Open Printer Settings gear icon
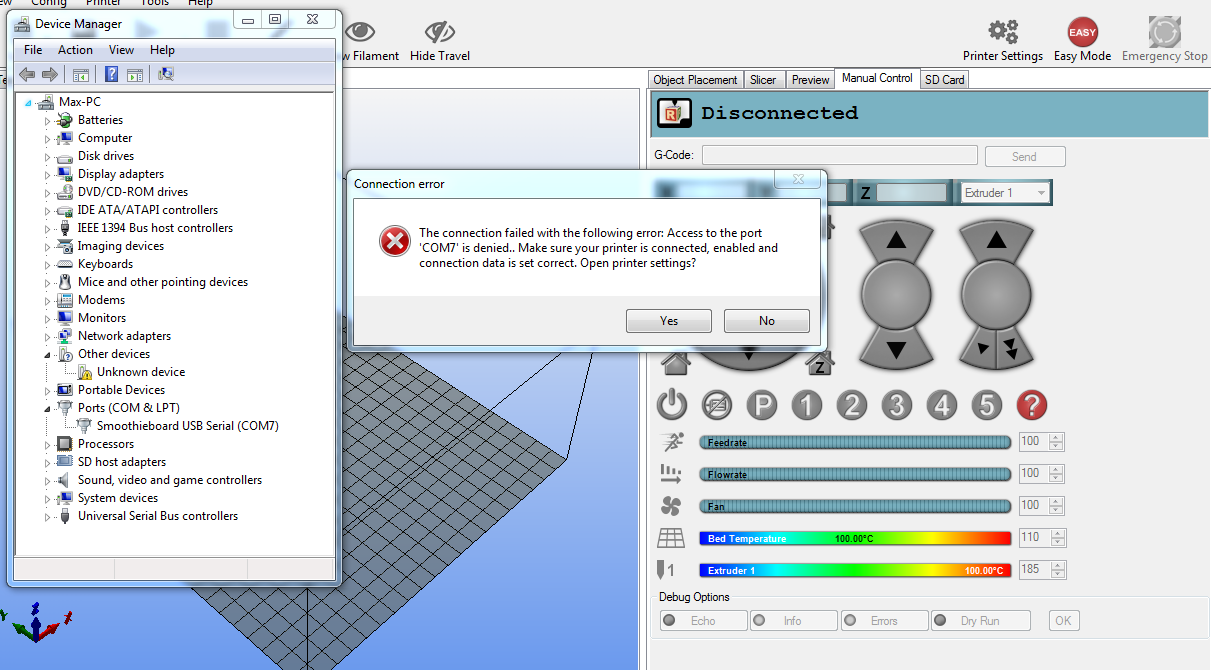 [x=1002, y=33]
